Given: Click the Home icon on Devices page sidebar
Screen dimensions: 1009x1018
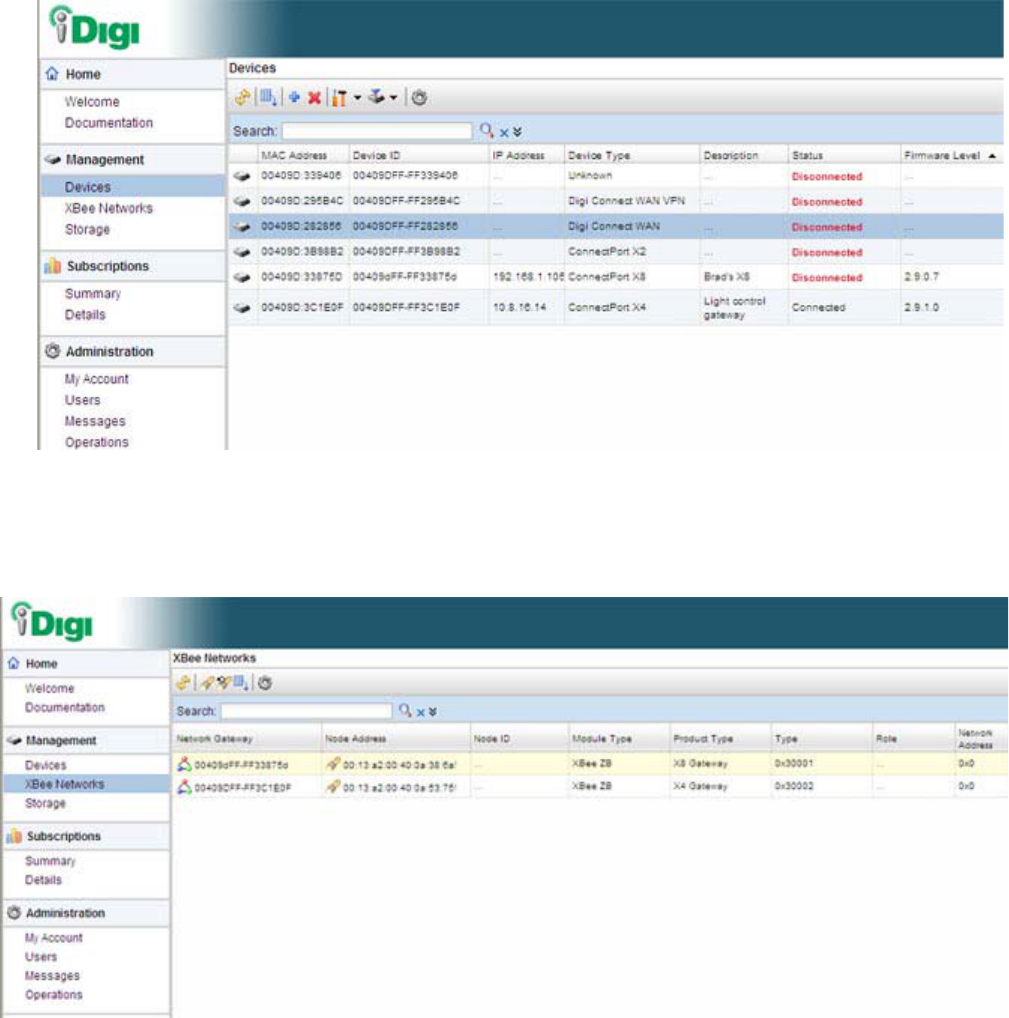Looking at the screenshot, I should (52, 73).
